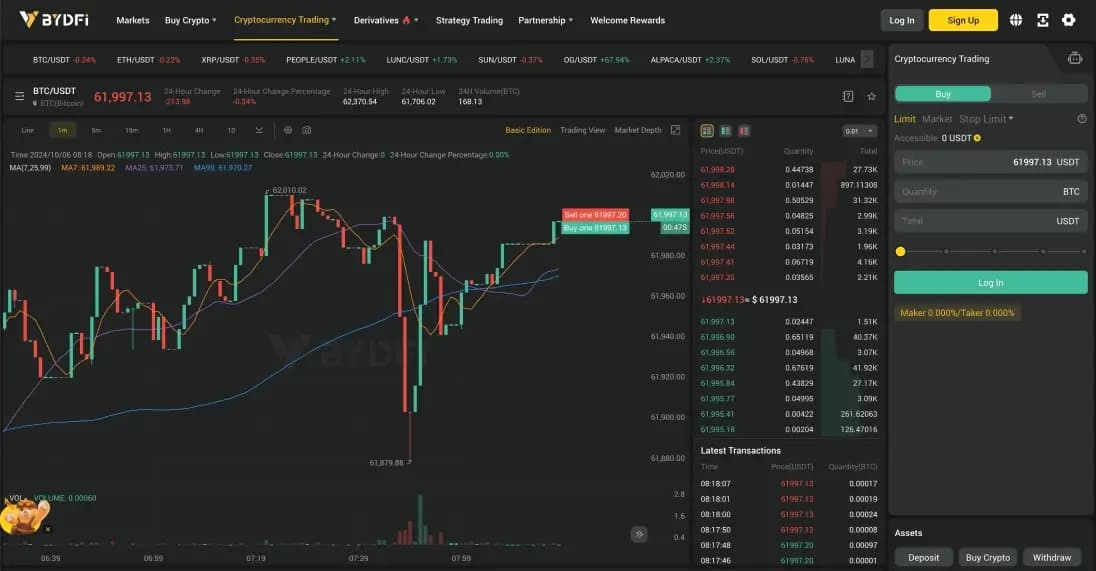Select the XRP/USDT ticker
The height and width of the screenshot is (571, 1096).
pos(233,60)
